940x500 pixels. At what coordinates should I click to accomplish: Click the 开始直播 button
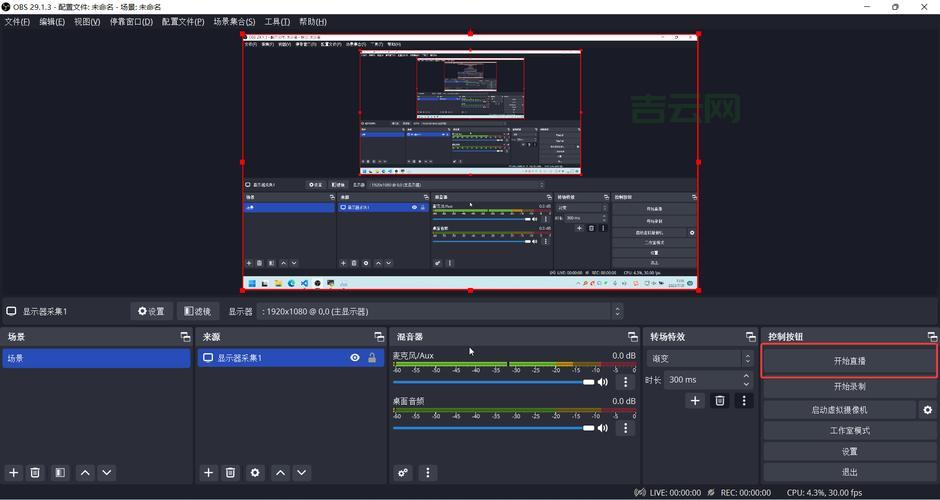click(x=849, y=361)
